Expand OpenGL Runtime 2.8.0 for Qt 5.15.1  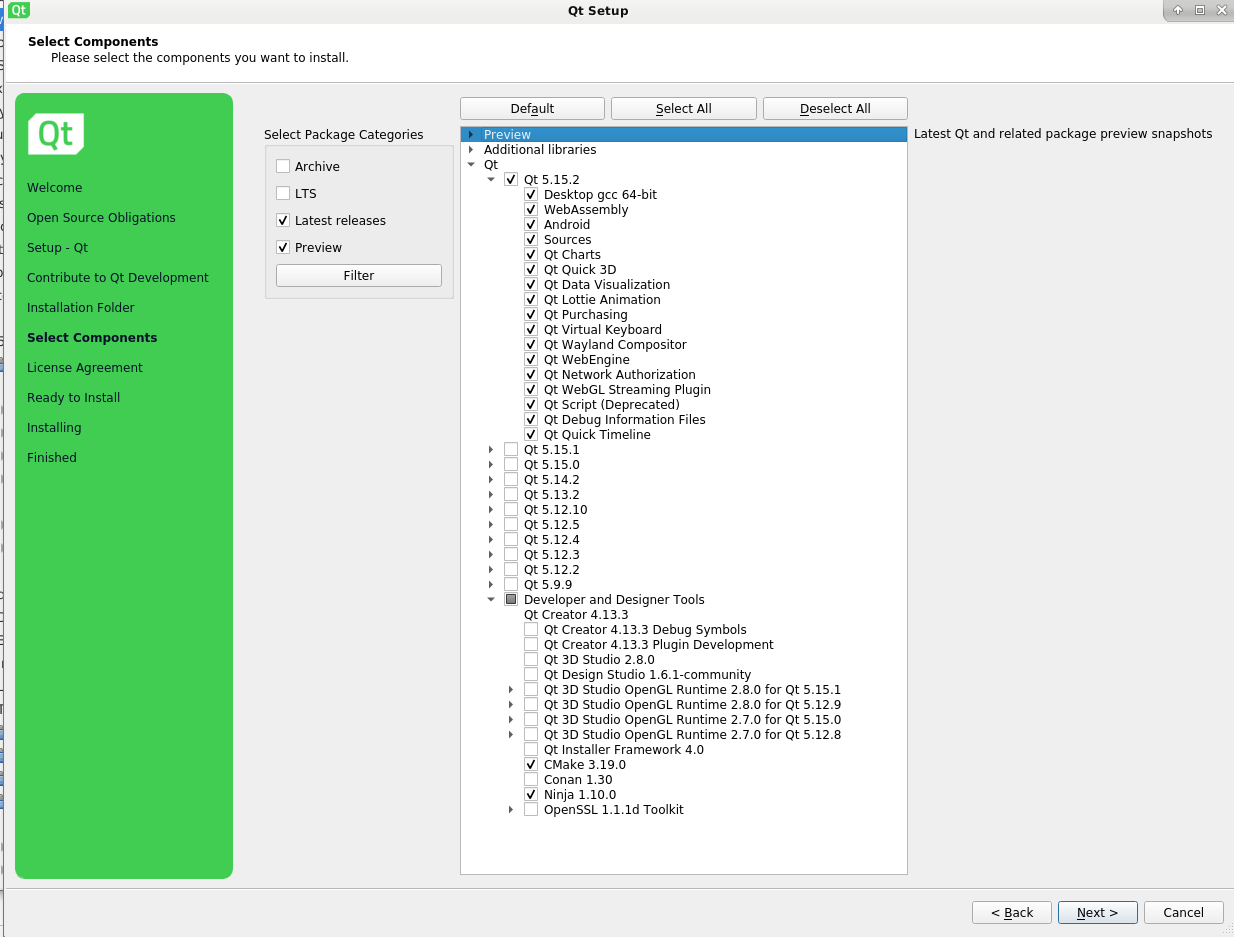click(x=511, y=690)
